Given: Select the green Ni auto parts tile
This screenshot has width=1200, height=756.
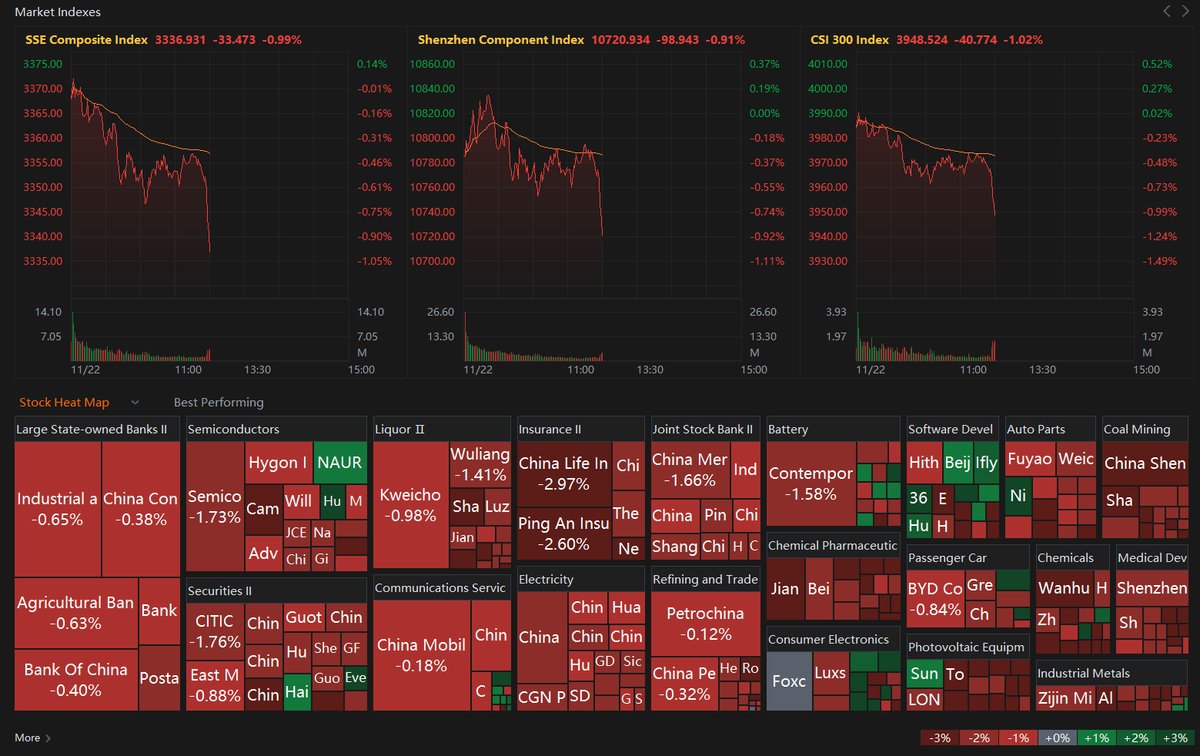Looking at the screenshot, I should point(1018,496).
